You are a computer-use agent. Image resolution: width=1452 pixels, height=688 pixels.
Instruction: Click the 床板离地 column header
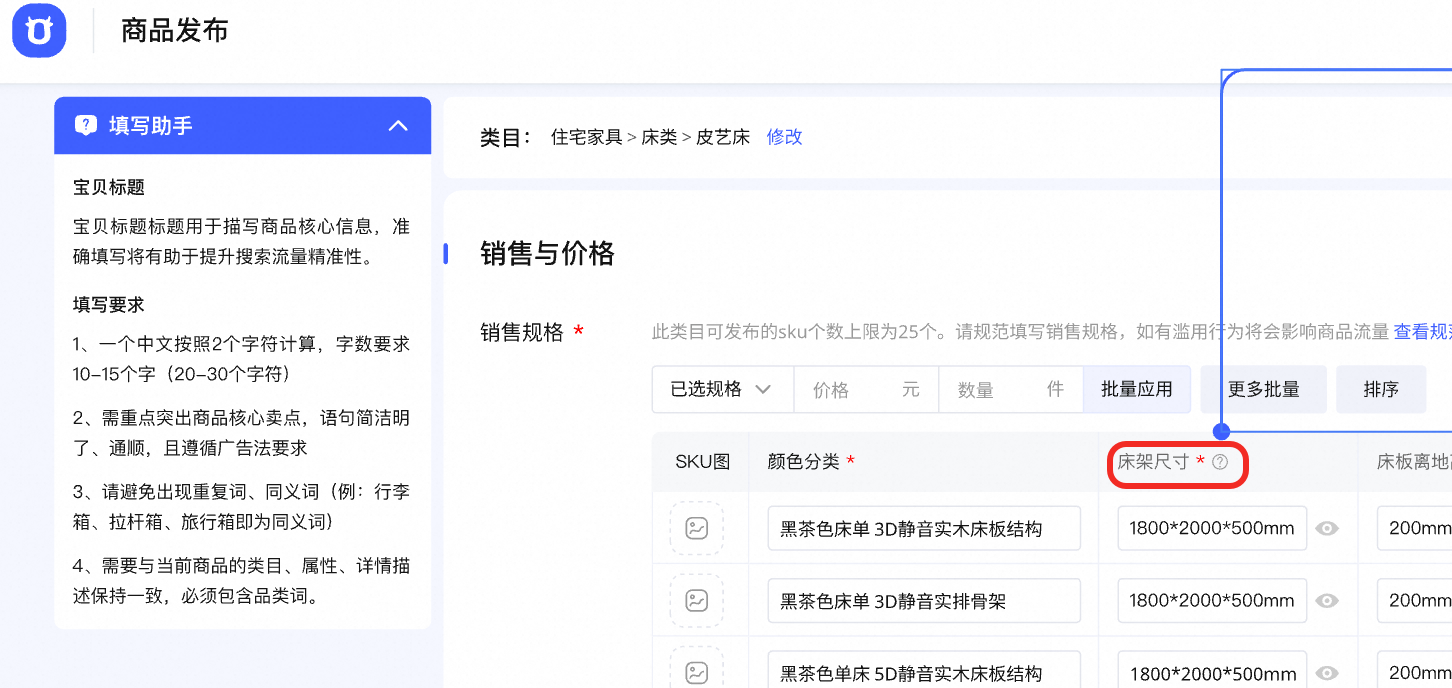click(x=1414, y=461)
